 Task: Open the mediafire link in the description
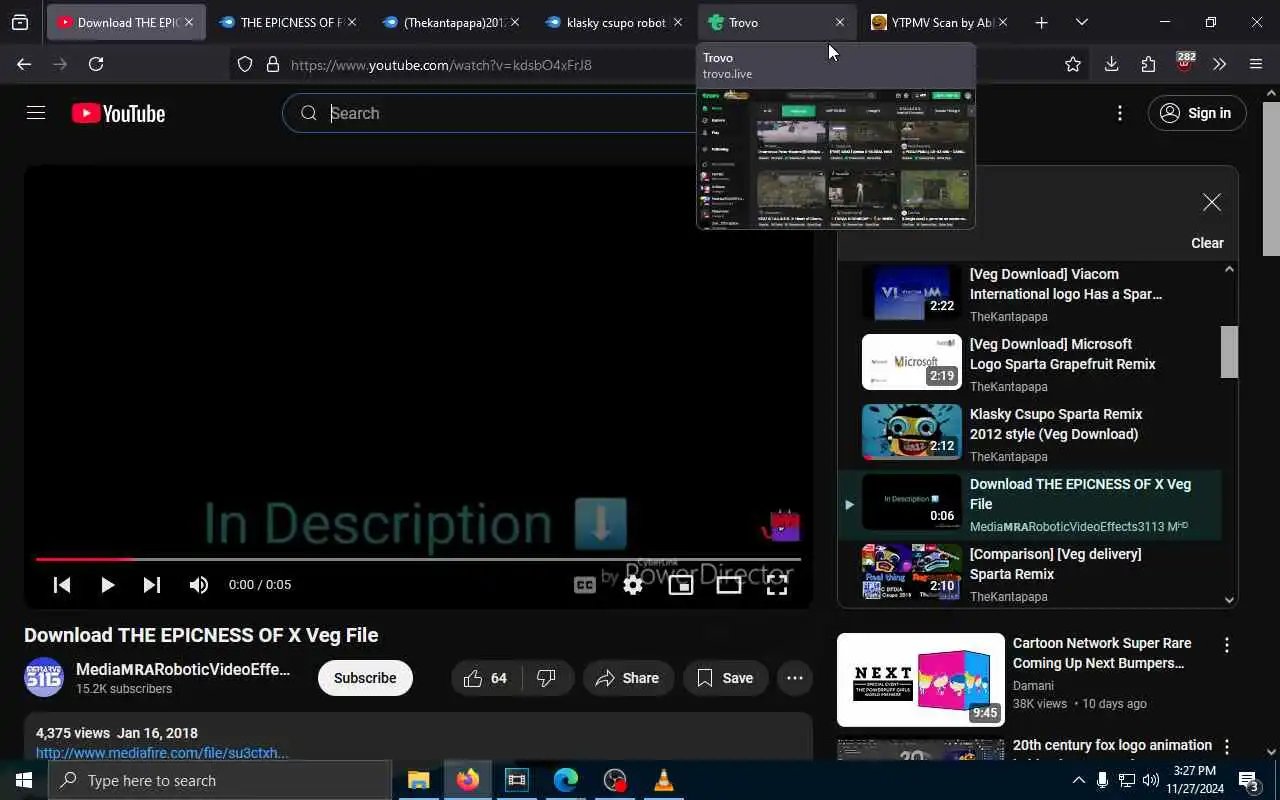[x=162, y=753]
